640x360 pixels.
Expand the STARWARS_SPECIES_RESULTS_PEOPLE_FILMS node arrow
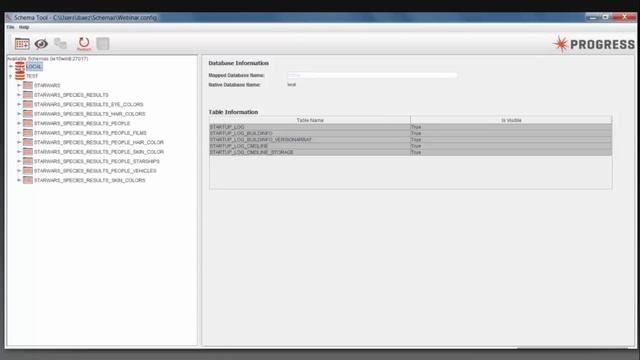pyautogui.click(x=19, y=133)
